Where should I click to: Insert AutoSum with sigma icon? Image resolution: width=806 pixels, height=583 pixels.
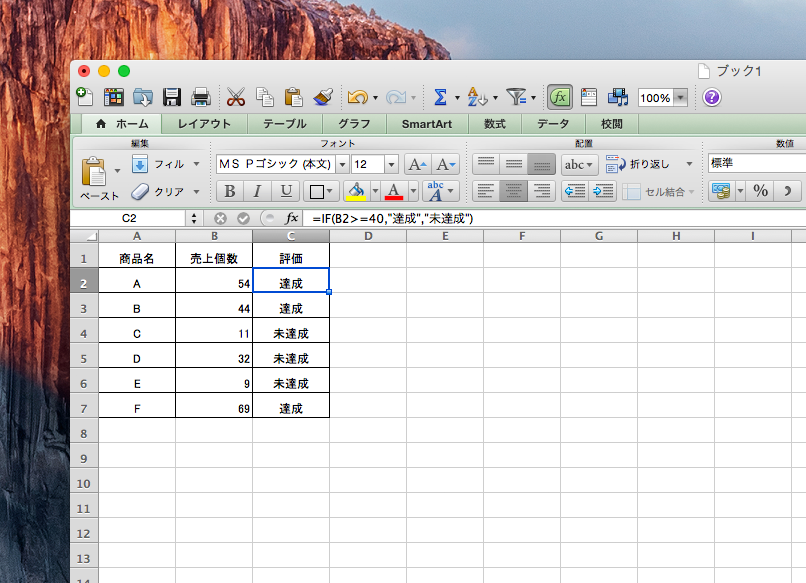coord(441,97)
